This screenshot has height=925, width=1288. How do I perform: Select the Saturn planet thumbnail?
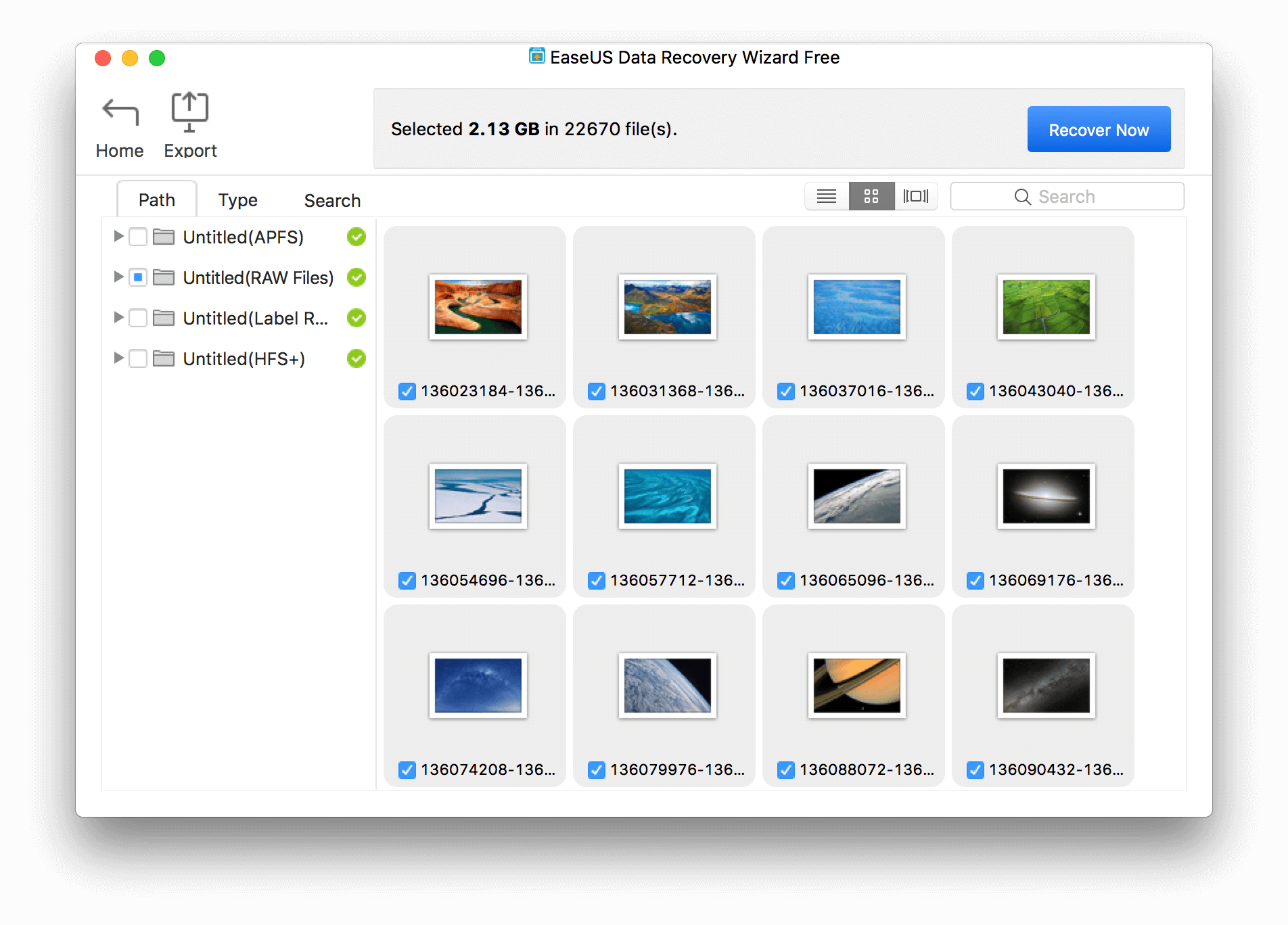pos(856,686)
